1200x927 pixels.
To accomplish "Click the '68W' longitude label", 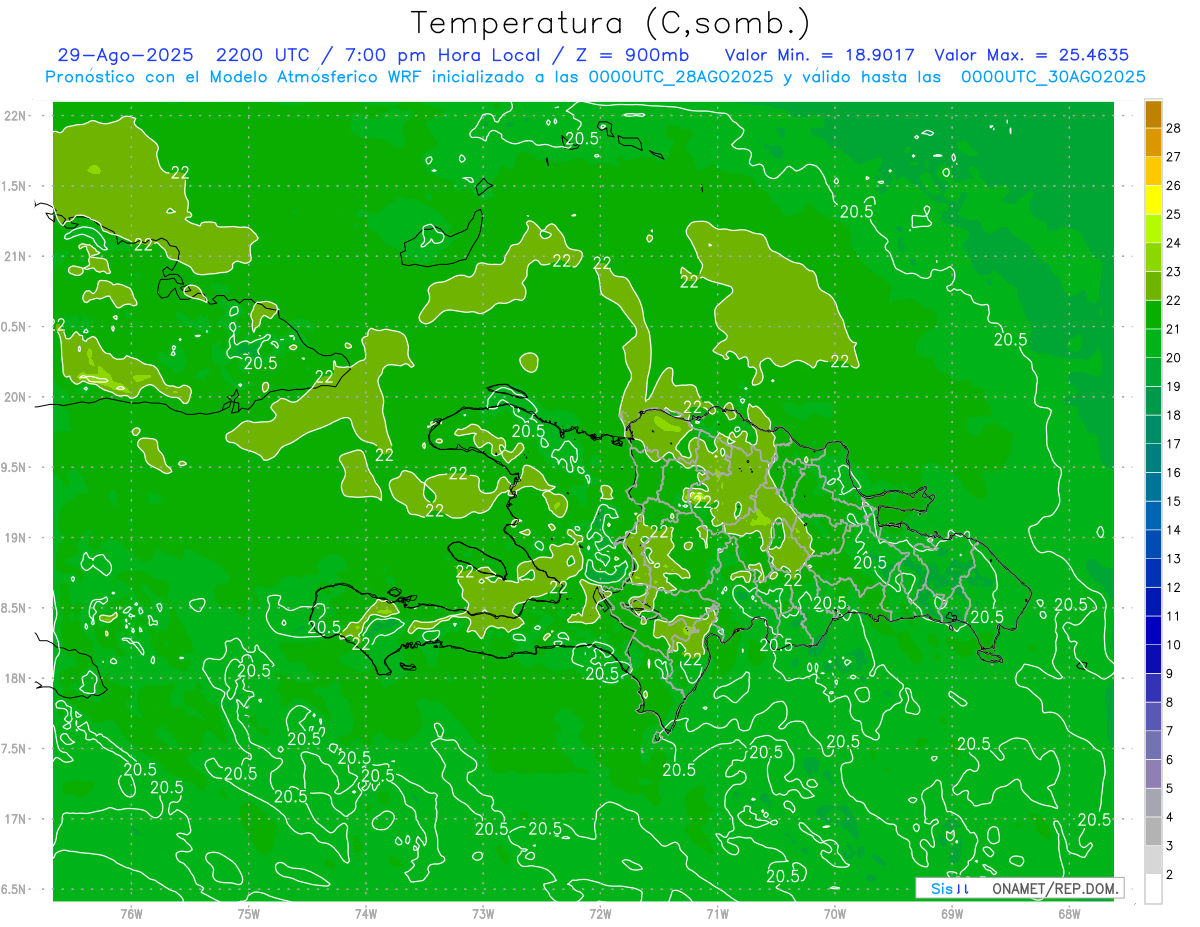I will (1069, 913).
